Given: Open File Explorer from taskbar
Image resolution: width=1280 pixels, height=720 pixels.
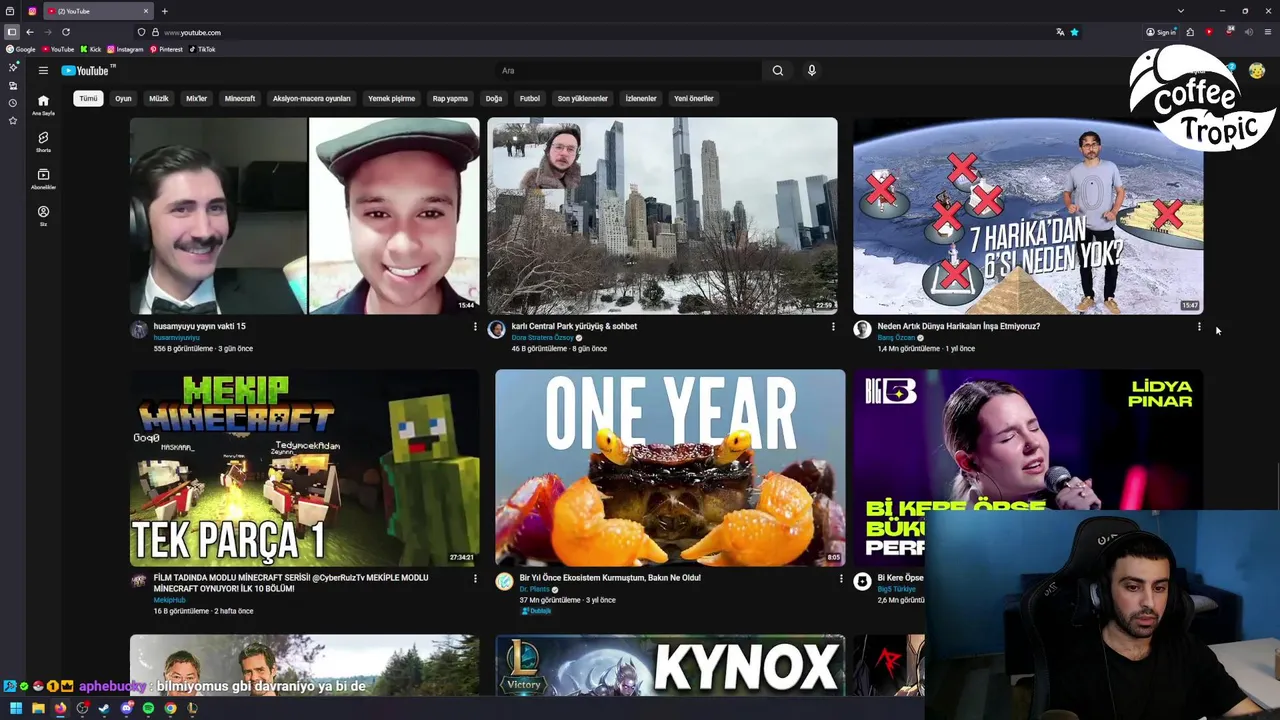Looking at the screenshot, I should (x=38, y=708).
